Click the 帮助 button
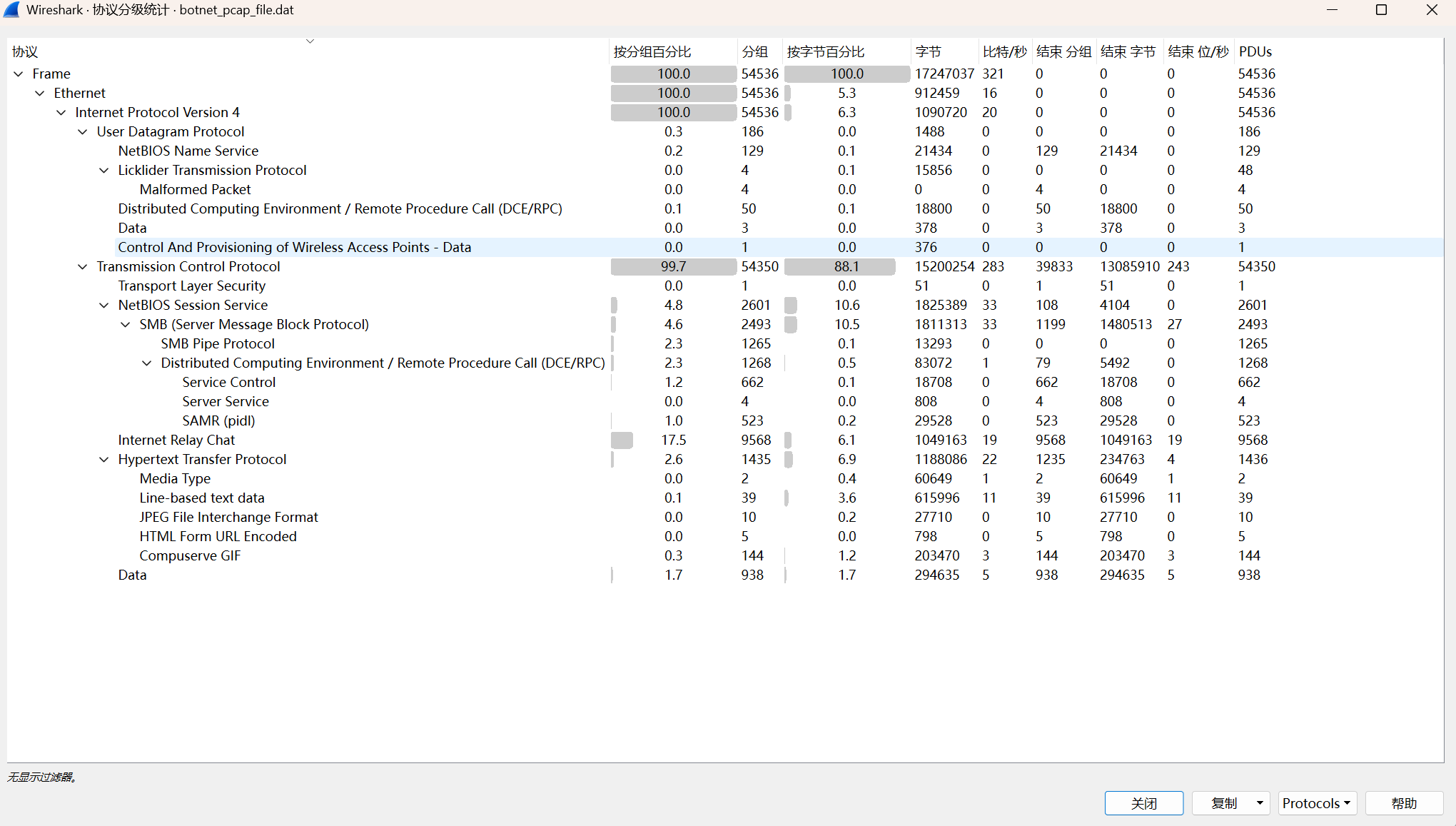Image resolution: width=1456 pixels, height=826 pixels. tap(1403, 803)
